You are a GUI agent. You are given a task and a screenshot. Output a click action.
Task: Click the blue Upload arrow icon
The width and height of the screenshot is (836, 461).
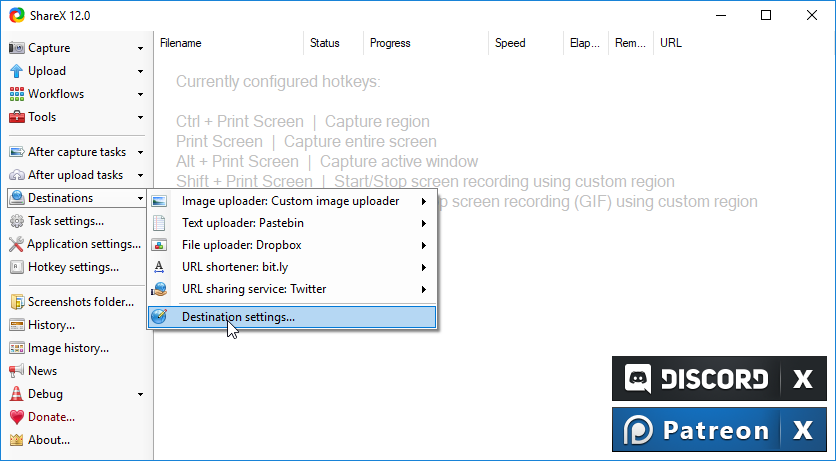tap(17, 71)
